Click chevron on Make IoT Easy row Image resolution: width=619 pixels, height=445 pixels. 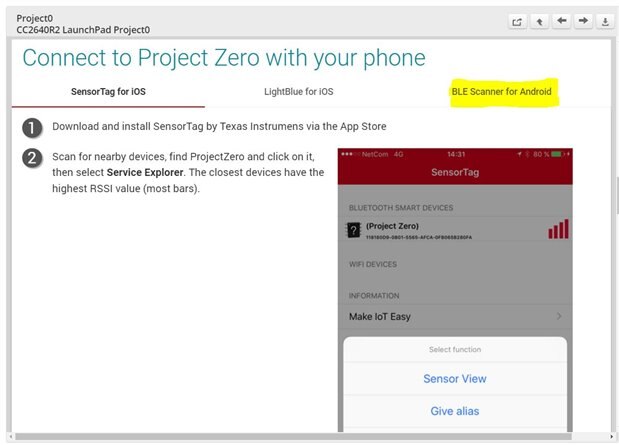pos(559,316)
